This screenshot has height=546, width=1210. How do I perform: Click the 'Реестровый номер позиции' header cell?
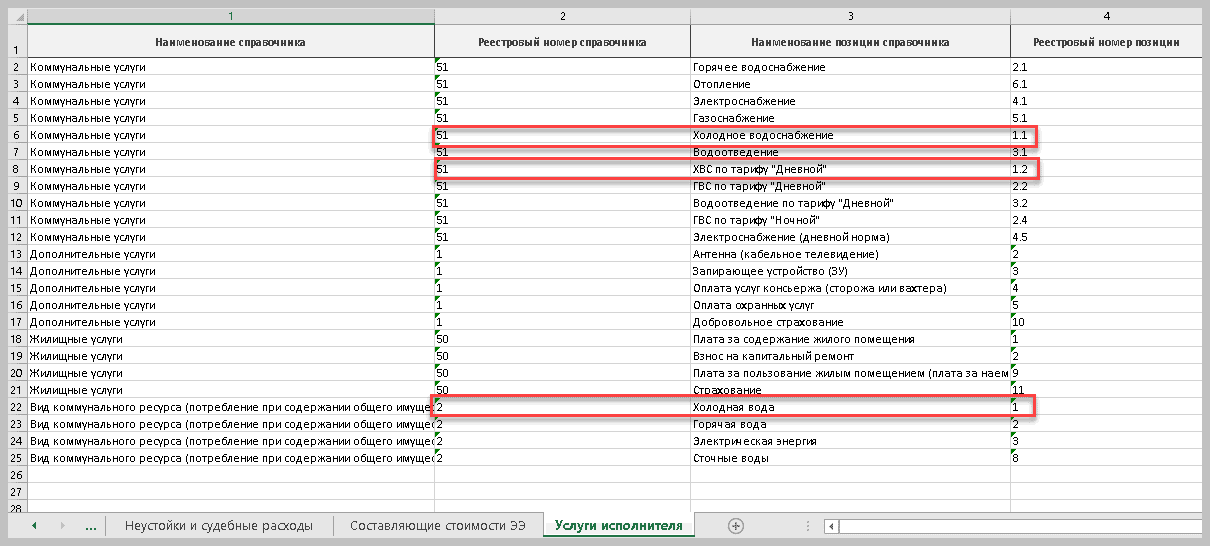(1105, 42)
